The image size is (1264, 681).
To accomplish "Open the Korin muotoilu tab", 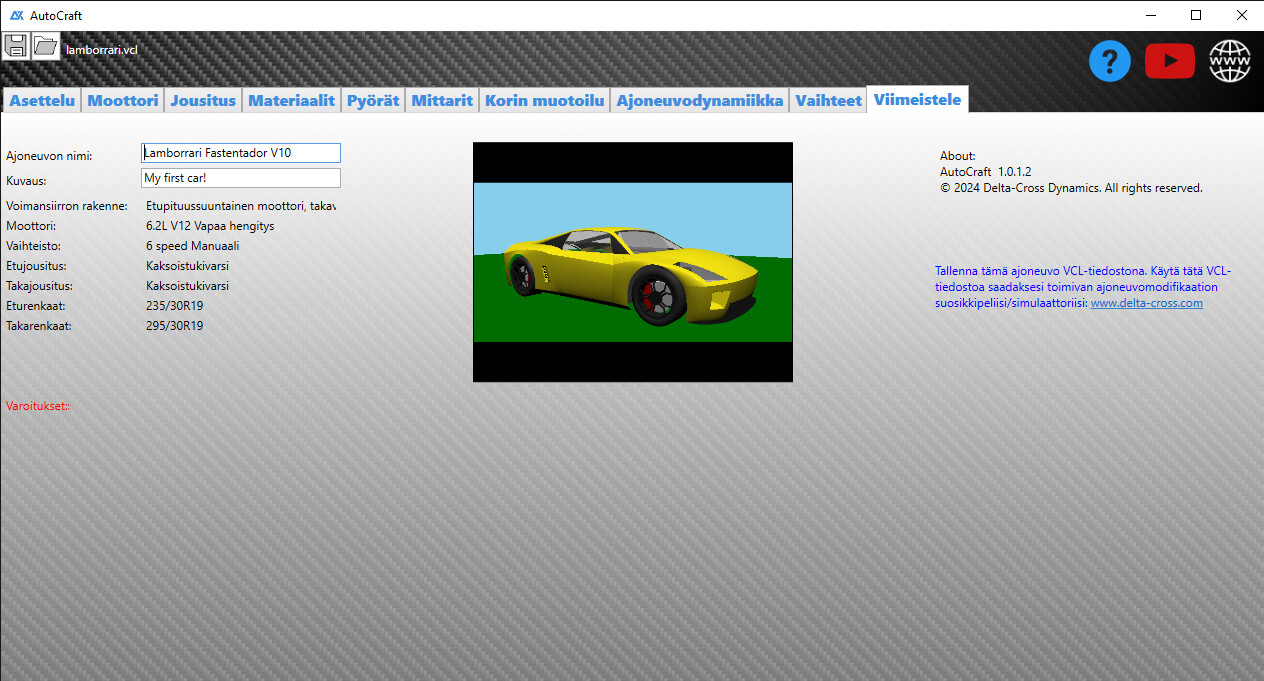I will (545, 100).
